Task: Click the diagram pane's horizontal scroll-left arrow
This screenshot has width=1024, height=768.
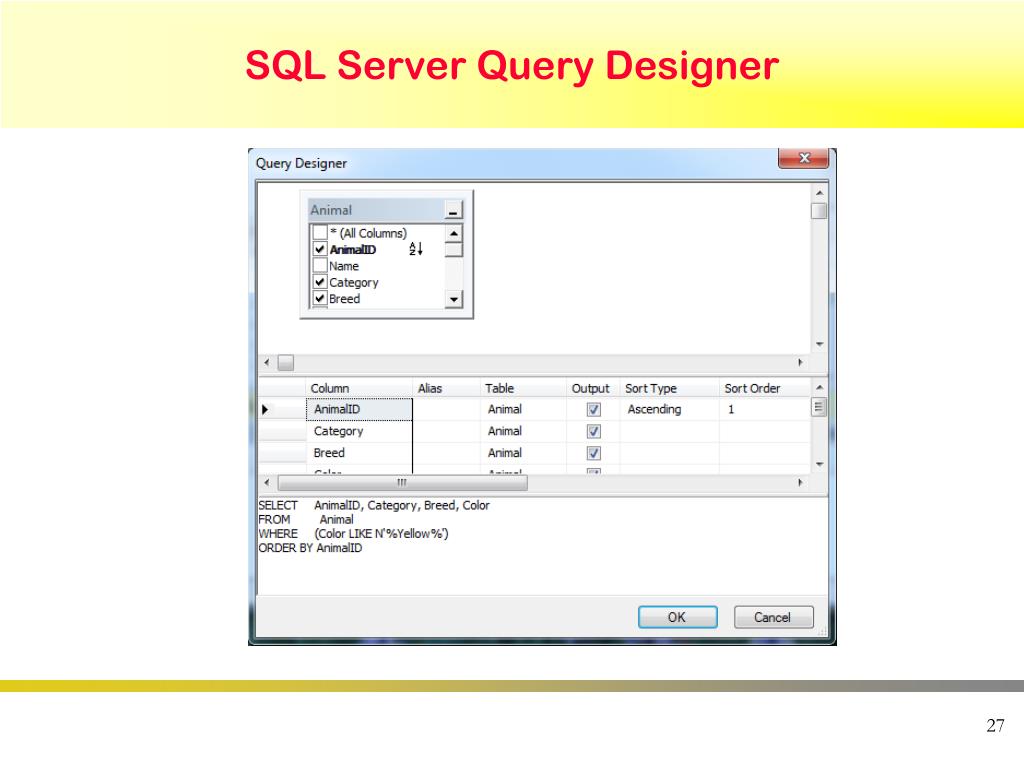Action: coord(266,362)
